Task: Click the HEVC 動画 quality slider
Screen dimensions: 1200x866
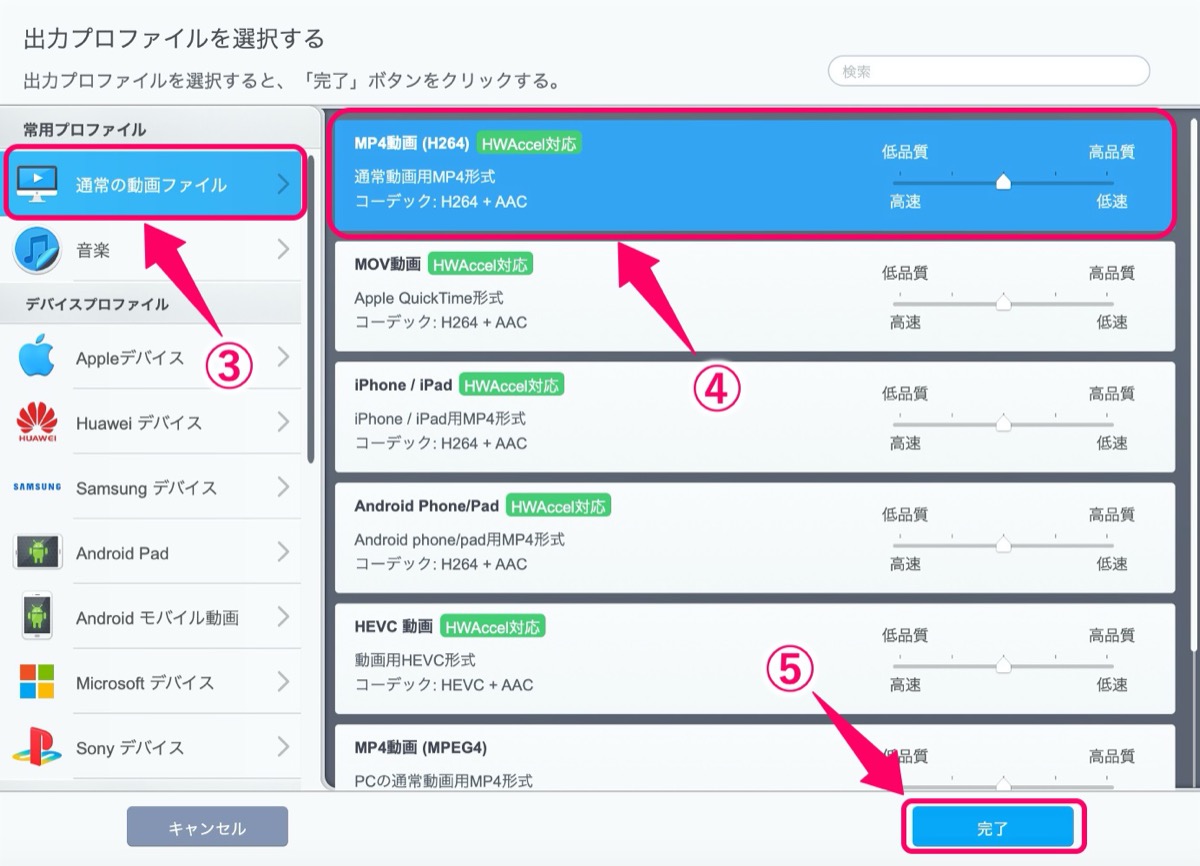Action: (x=1003, y=666)
